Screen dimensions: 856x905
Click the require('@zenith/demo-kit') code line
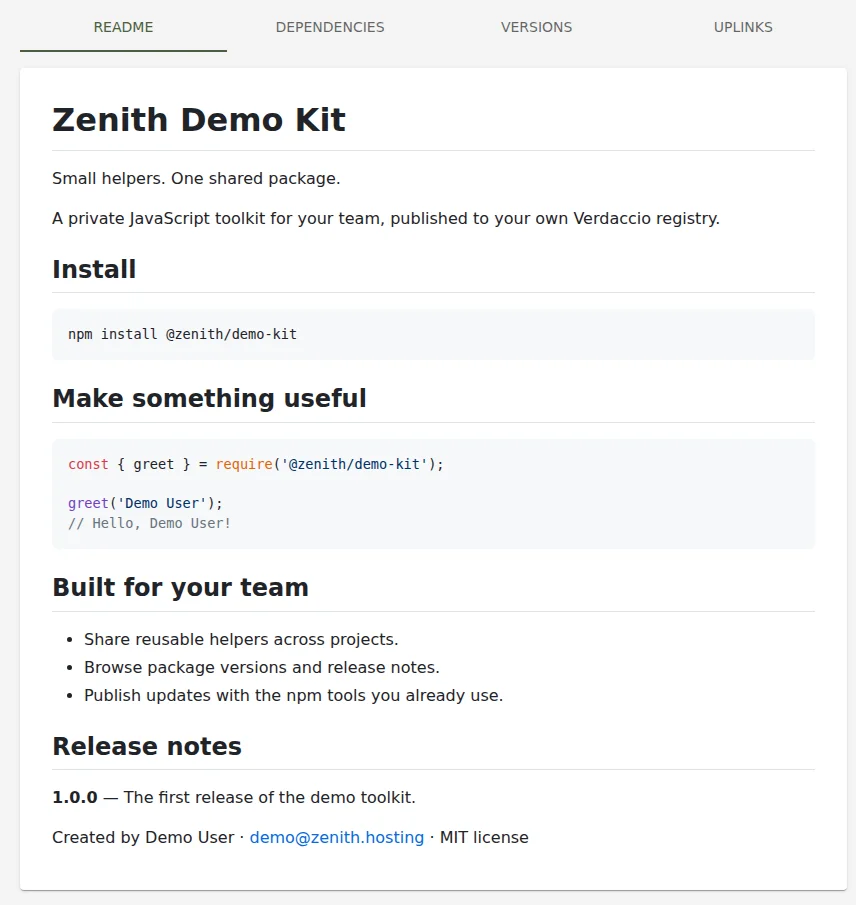pos(256,464)
